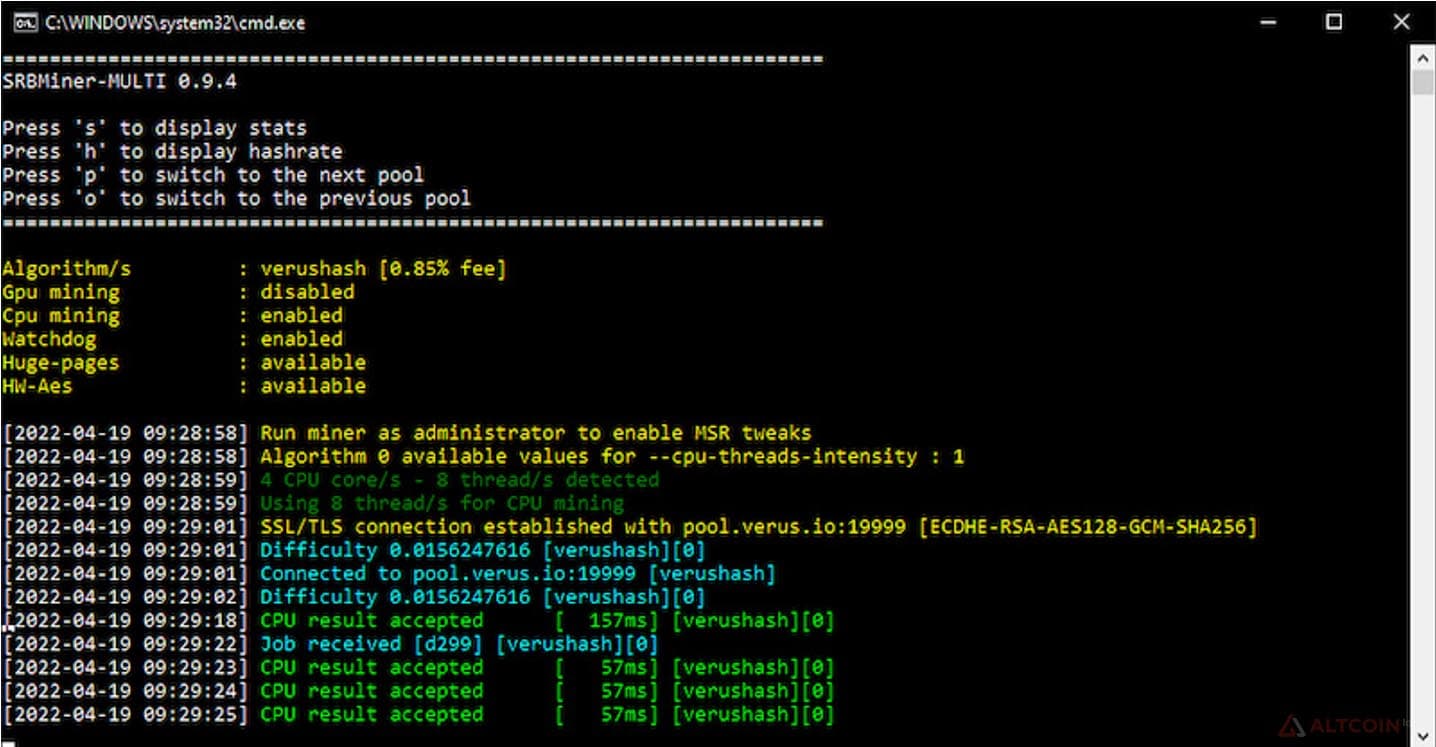Click the vertical scrollbar thumb

pyautogui.click(x=1423, y=82)
